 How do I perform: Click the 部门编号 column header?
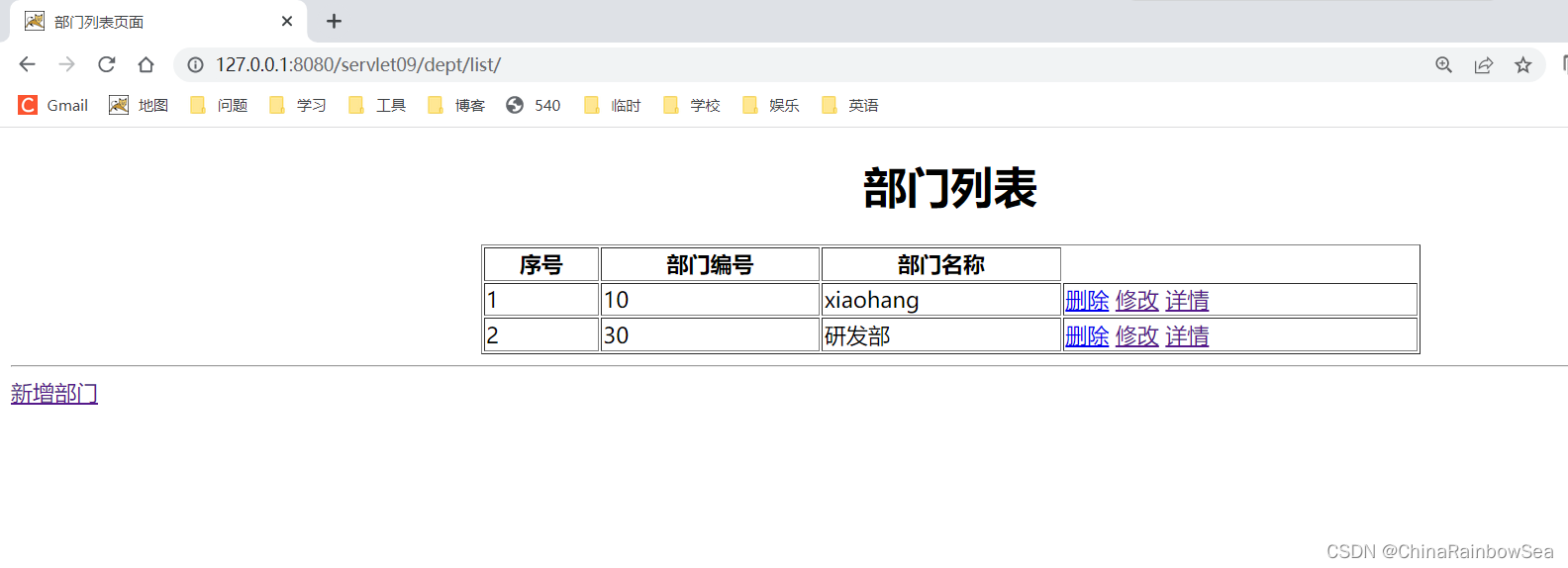click(710, 264)
